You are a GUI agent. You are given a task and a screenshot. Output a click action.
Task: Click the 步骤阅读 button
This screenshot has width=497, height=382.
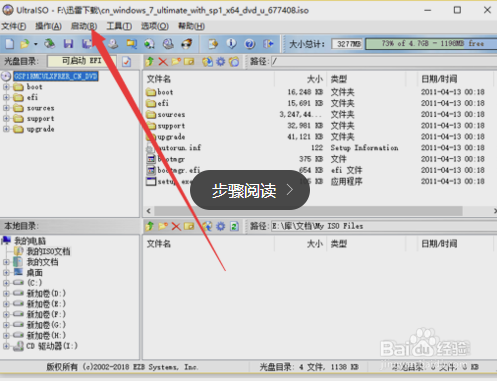coord(250,190)
